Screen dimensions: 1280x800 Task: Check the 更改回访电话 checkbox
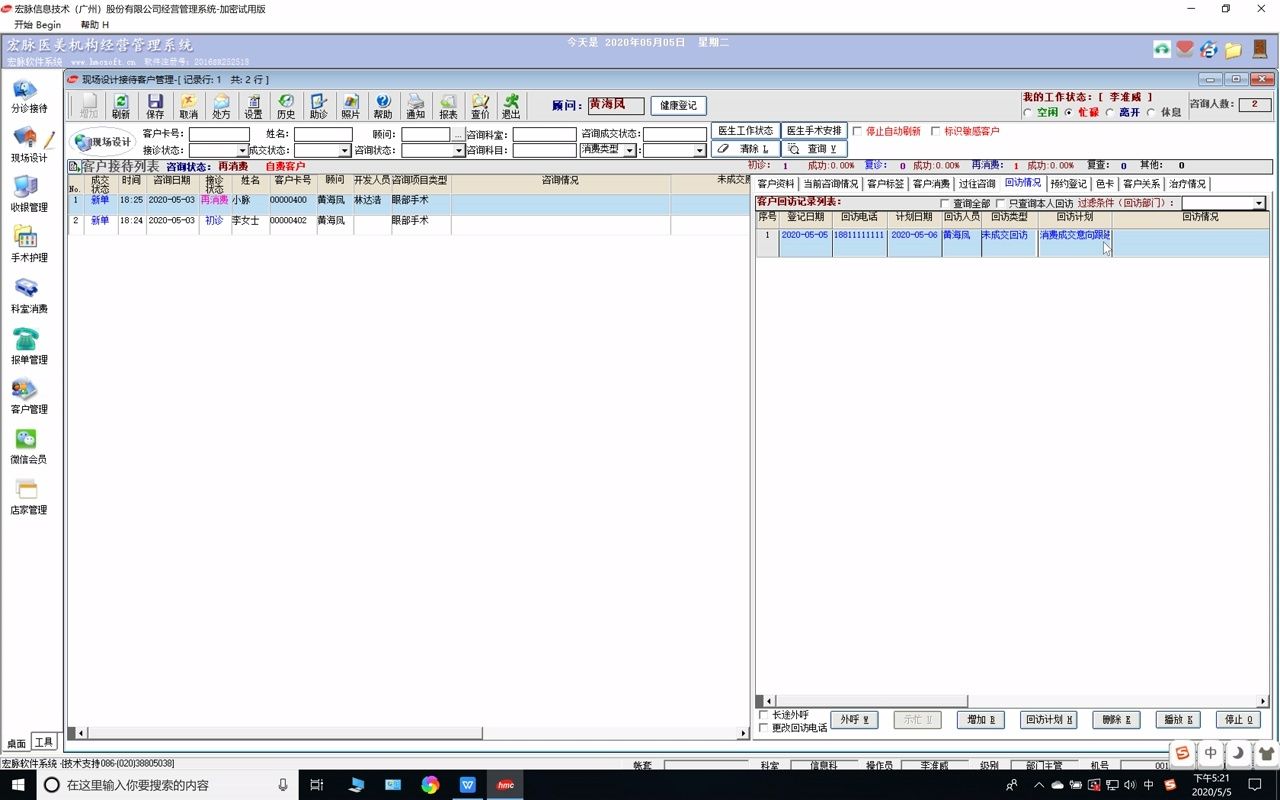(x=765, y=728)
